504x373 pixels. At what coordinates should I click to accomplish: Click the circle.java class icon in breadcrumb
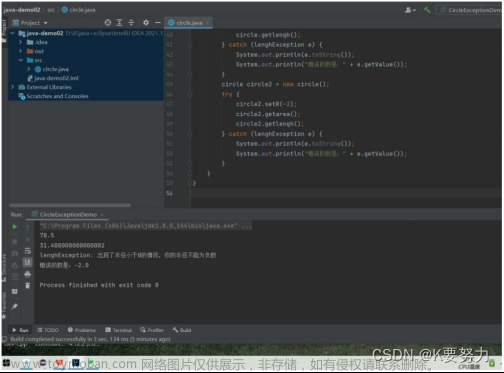[x=65, y=10]
